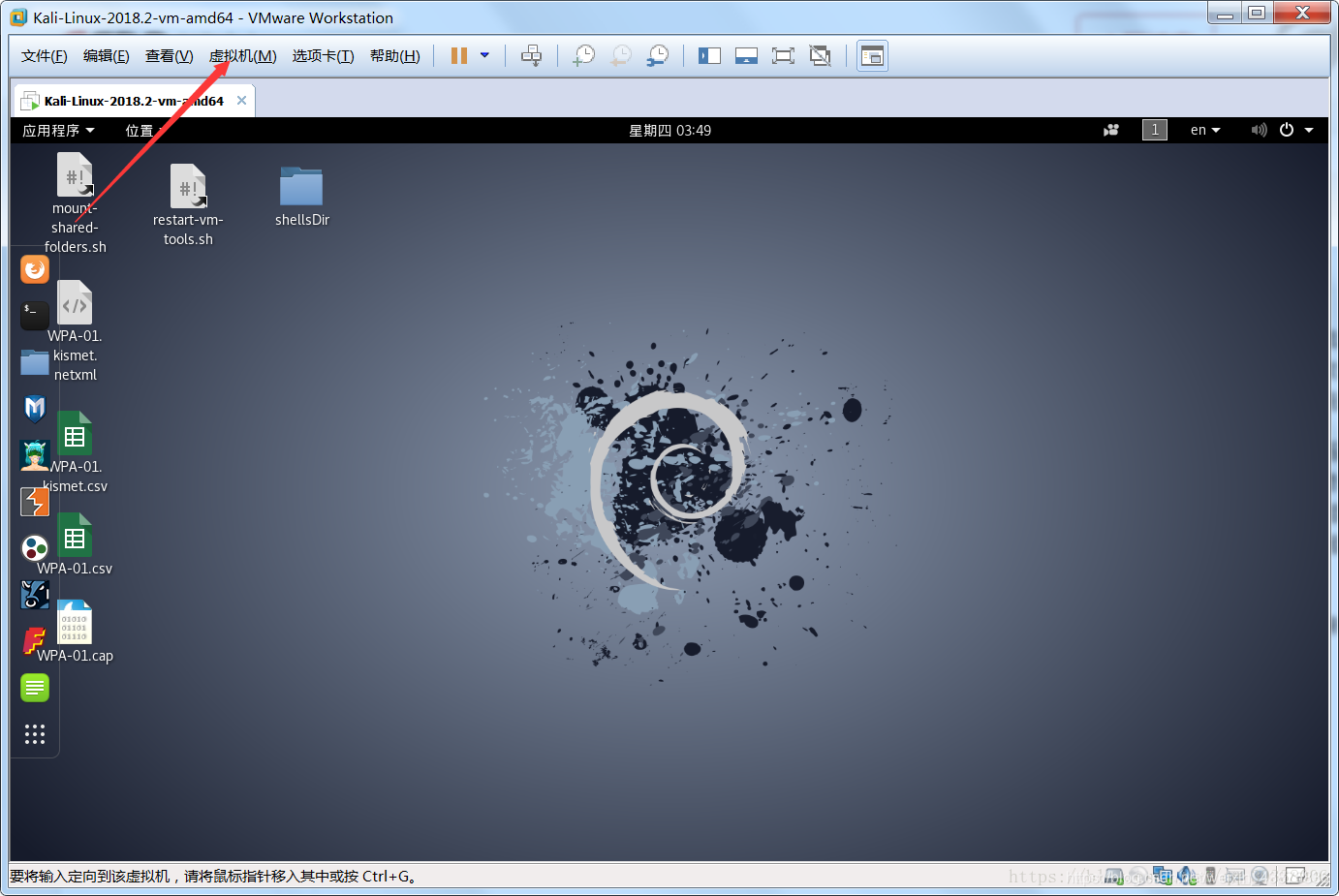Viewport: 1339px width, 896px height.
Task: Switch to Unity mode
Action: point(820,56)
